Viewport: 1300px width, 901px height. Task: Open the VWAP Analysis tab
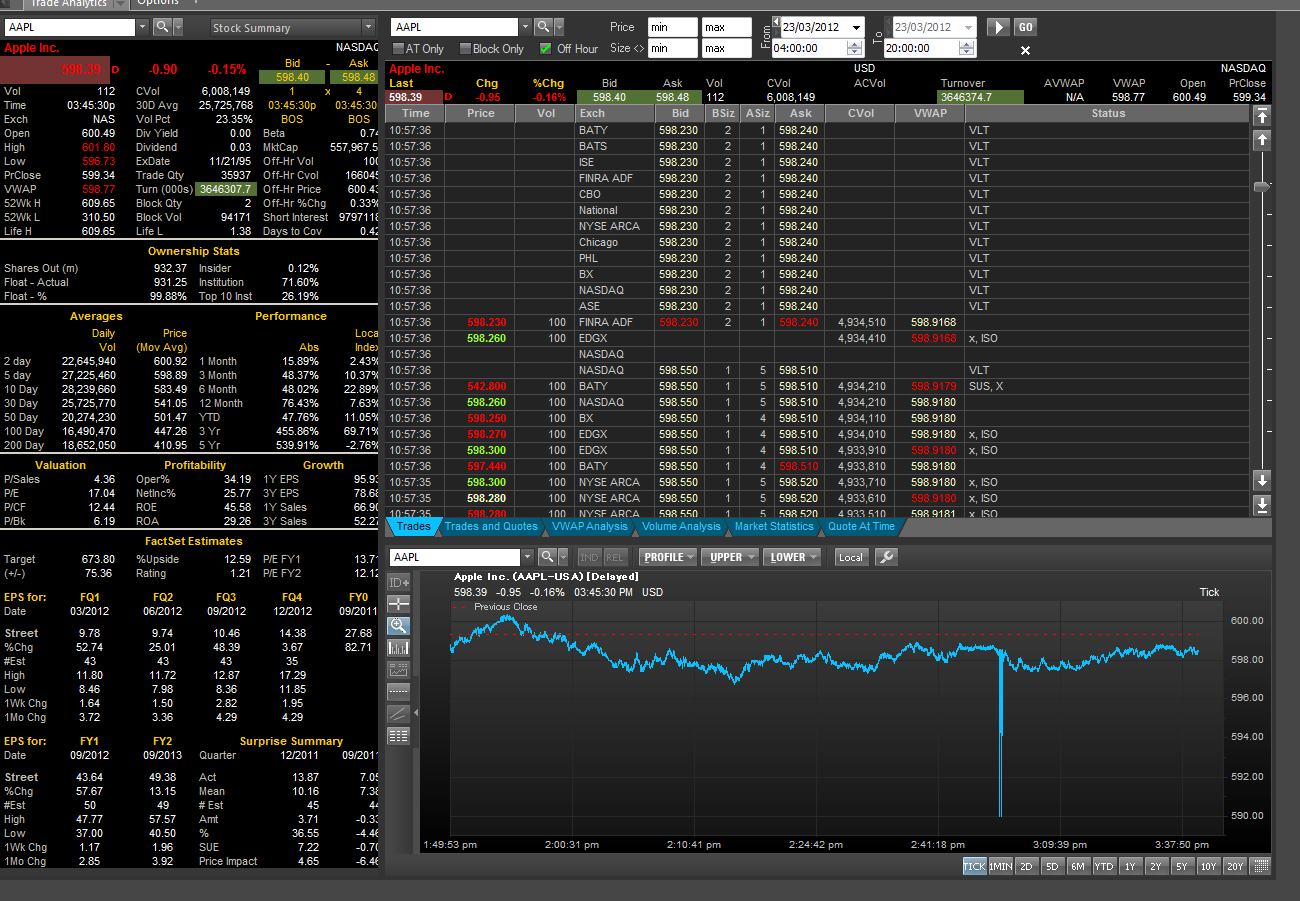coord(590,526)
